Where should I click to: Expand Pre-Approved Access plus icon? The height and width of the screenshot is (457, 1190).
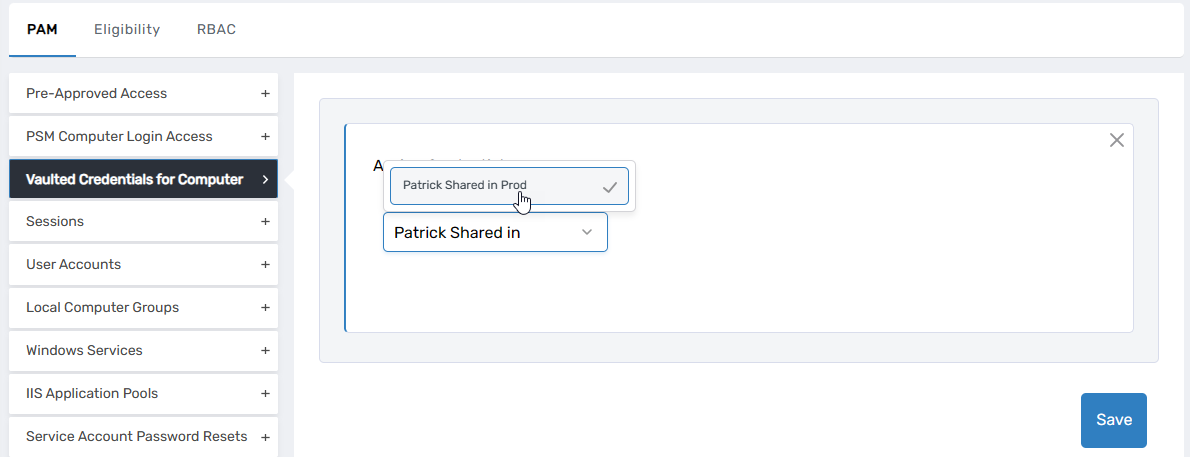265,94
